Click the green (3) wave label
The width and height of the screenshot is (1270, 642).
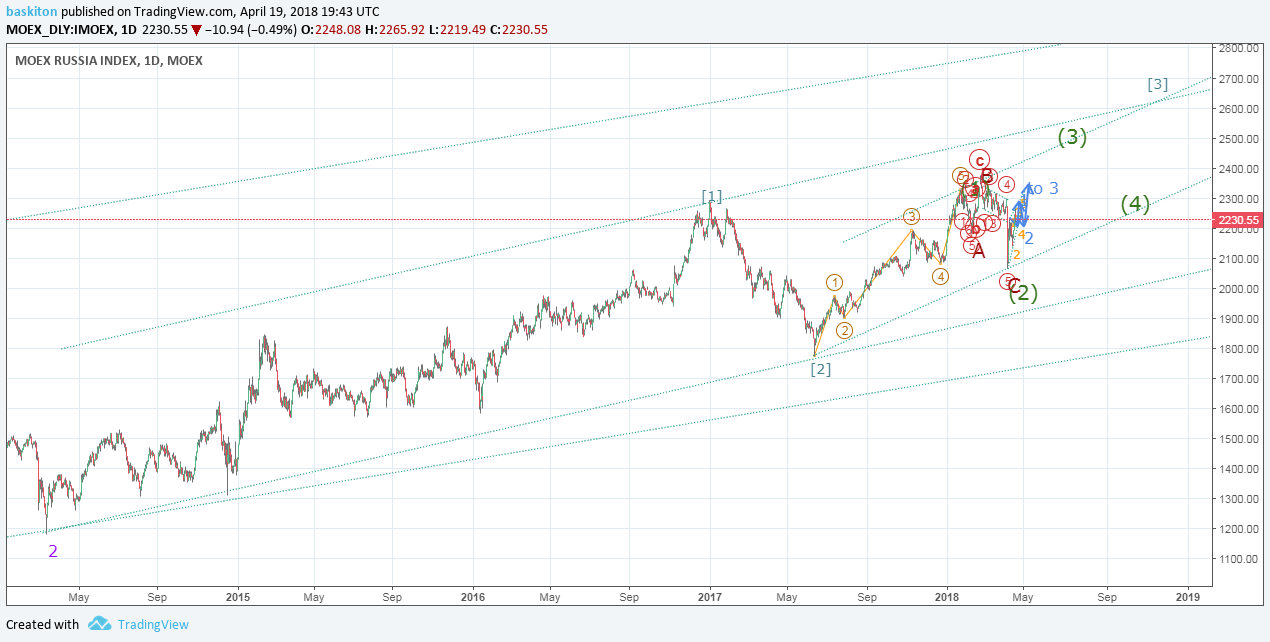coord(1072,137)
